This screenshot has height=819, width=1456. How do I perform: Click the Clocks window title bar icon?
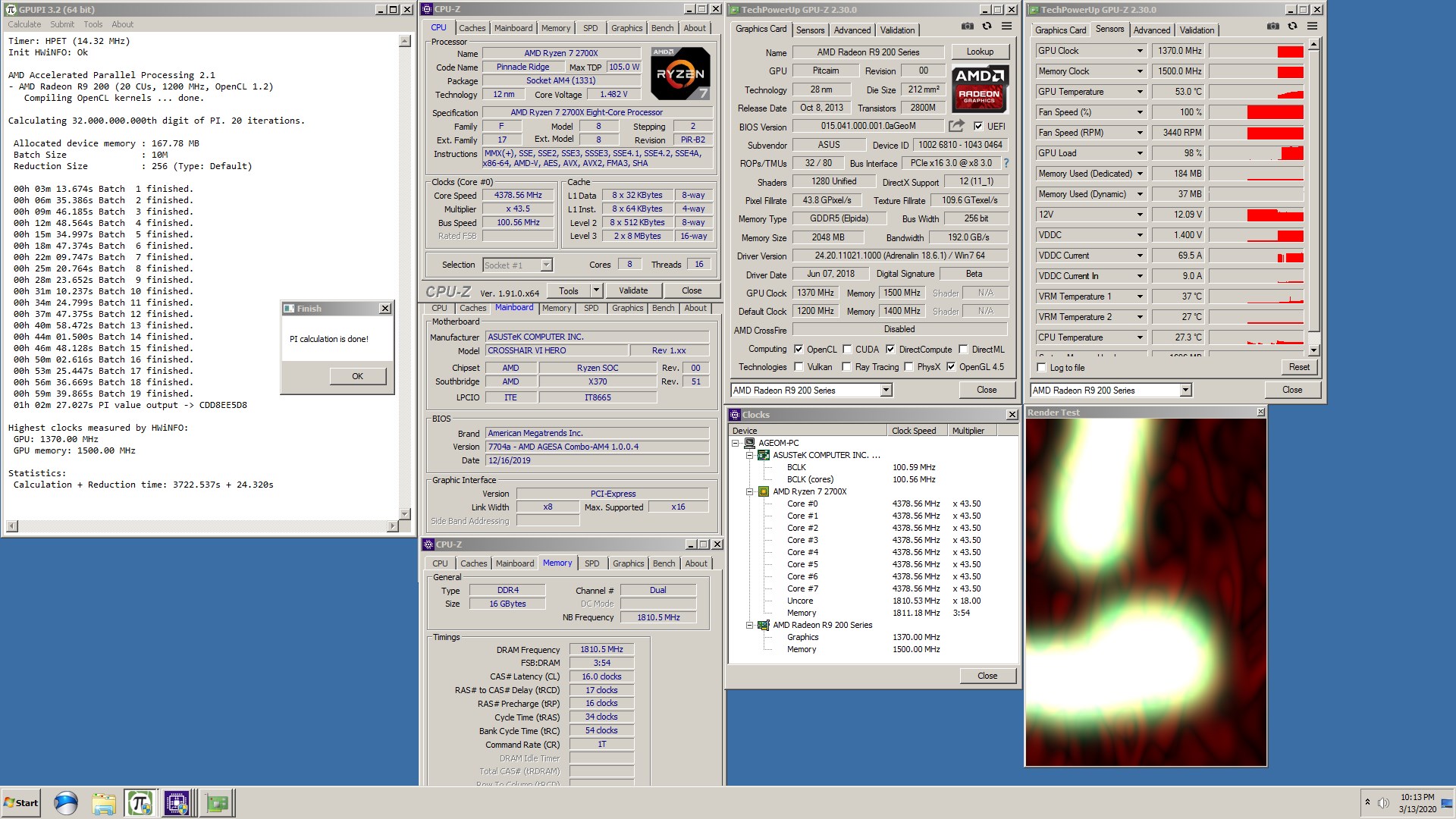point(735,415)
